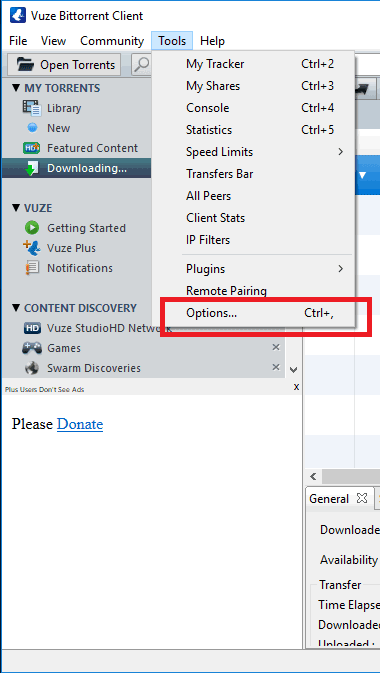Click the Getting Started play icon
The width and height of the screenshot is (380, 673).
[x=32, y=228]
